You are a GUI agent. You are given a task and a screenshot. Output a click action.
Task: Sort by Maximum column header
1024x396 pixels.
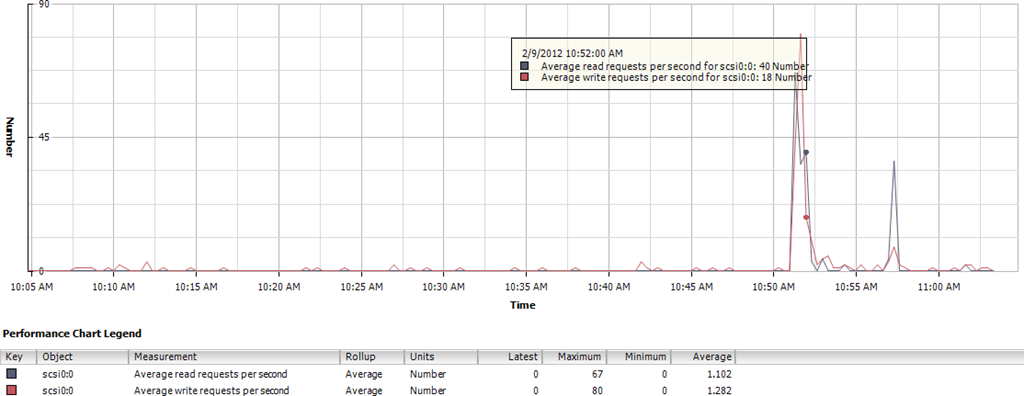[x=574, y=357]
